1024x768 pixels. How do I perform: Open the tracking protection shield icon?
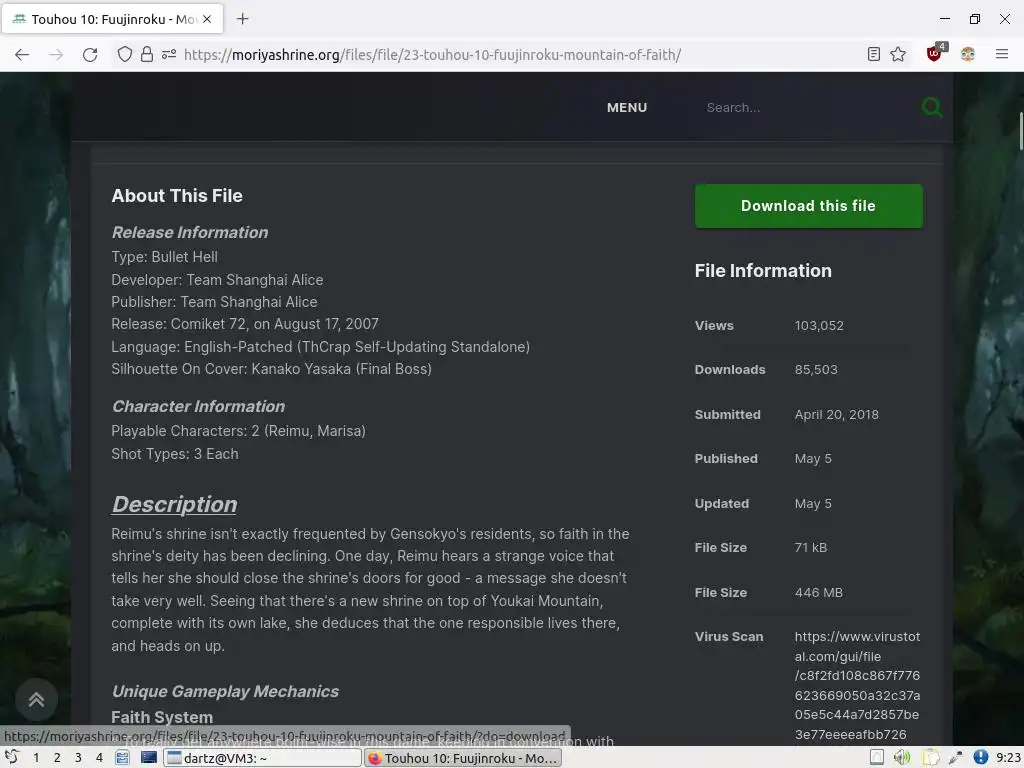click(125, 55)
